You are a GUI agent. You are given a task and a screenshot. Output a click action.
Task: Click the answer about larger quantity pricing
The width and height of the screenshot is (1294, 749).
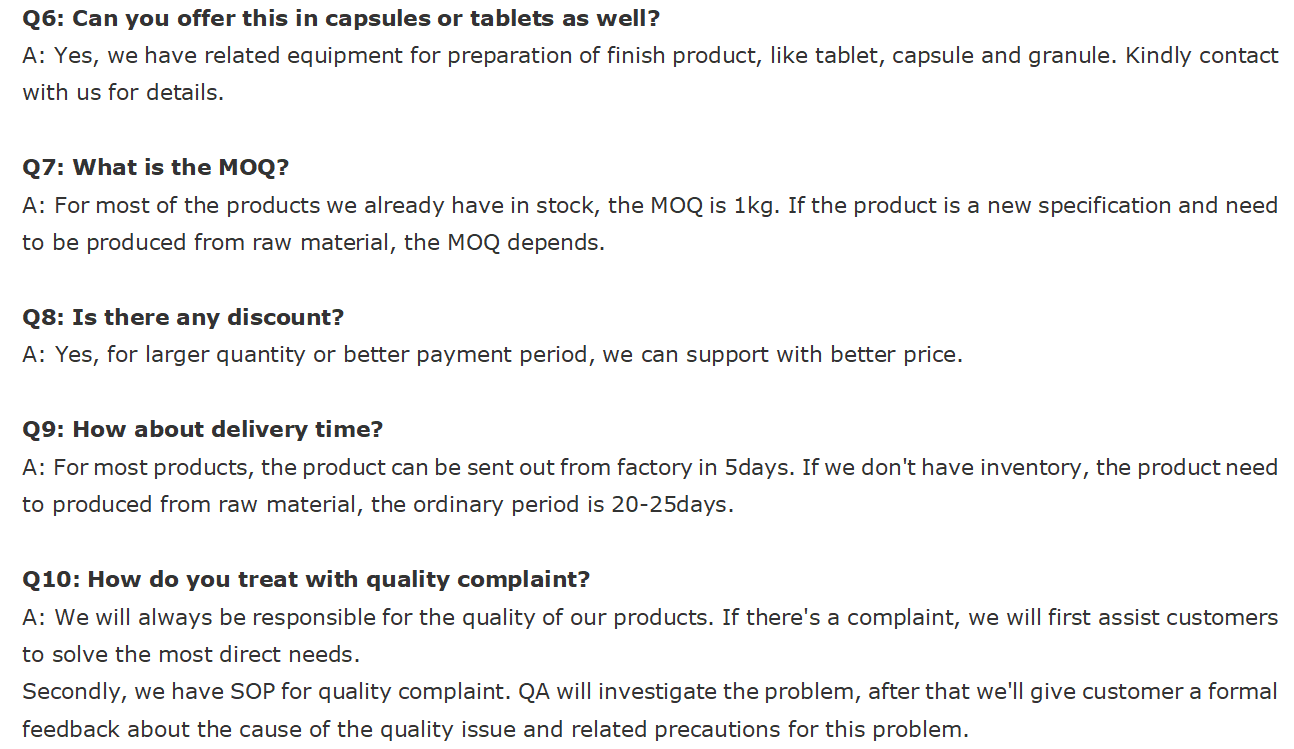(x=492, y=355)
